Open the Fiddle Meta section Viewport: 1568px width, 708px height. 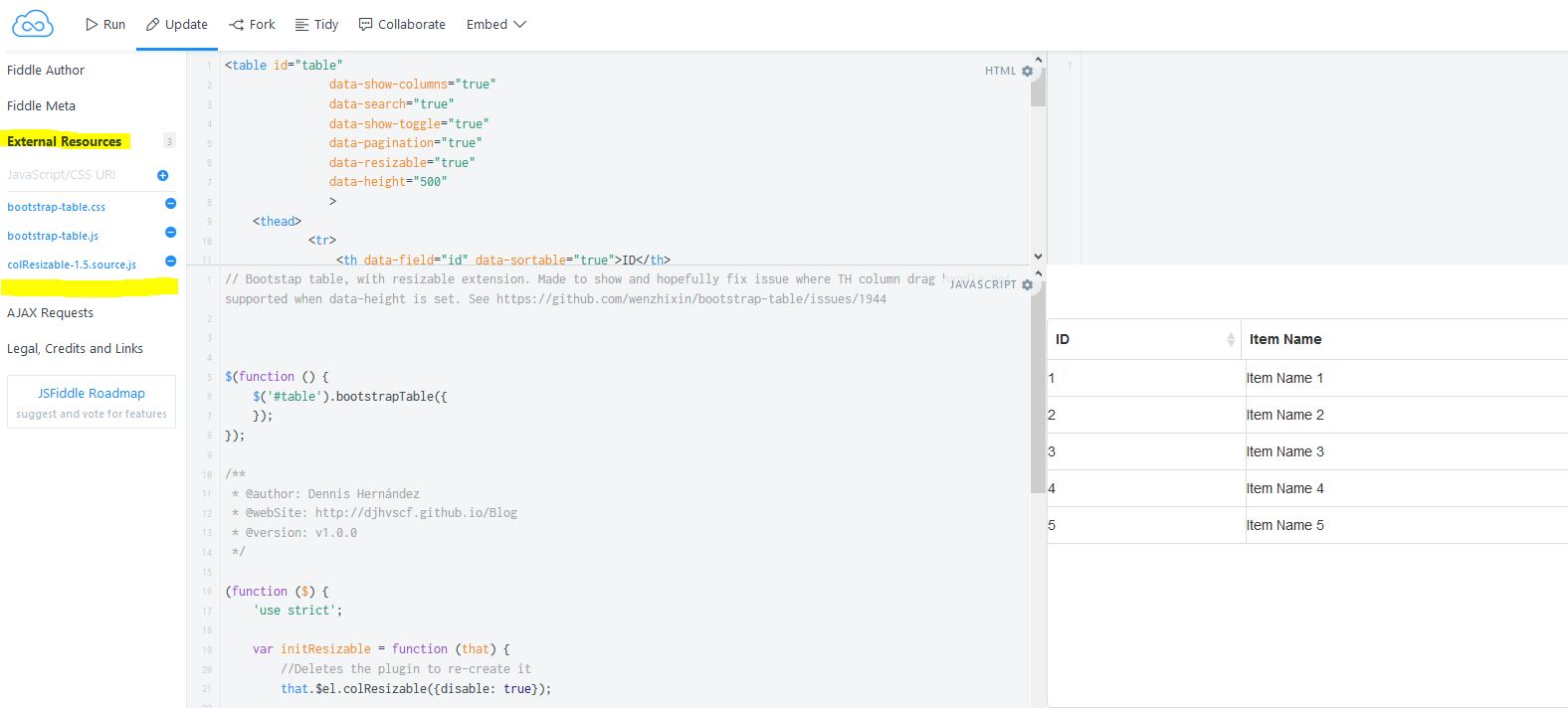41,105
